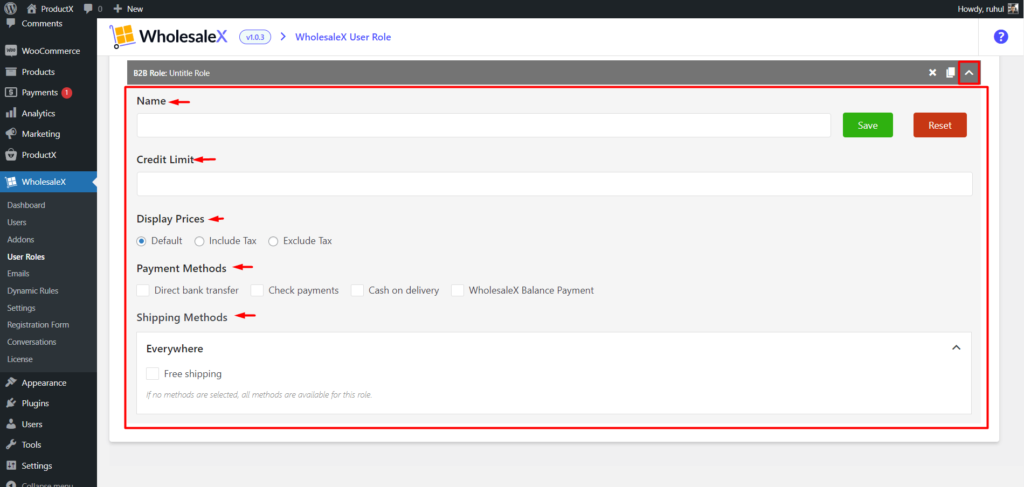Viewport: 1024px width, 487px height.
Task: Click the main Settings sliders icon
Action: pyautogui.click(x=10, y=466)
